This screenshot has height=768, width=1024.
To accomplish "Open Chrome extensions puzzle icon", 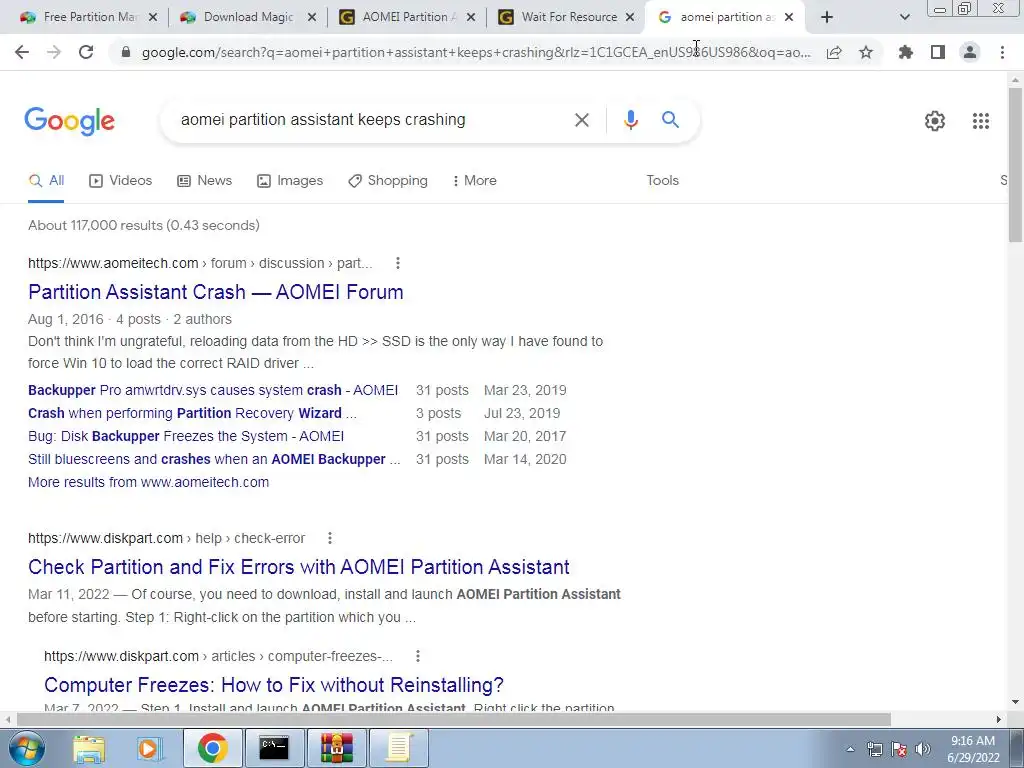I will 905,52.
